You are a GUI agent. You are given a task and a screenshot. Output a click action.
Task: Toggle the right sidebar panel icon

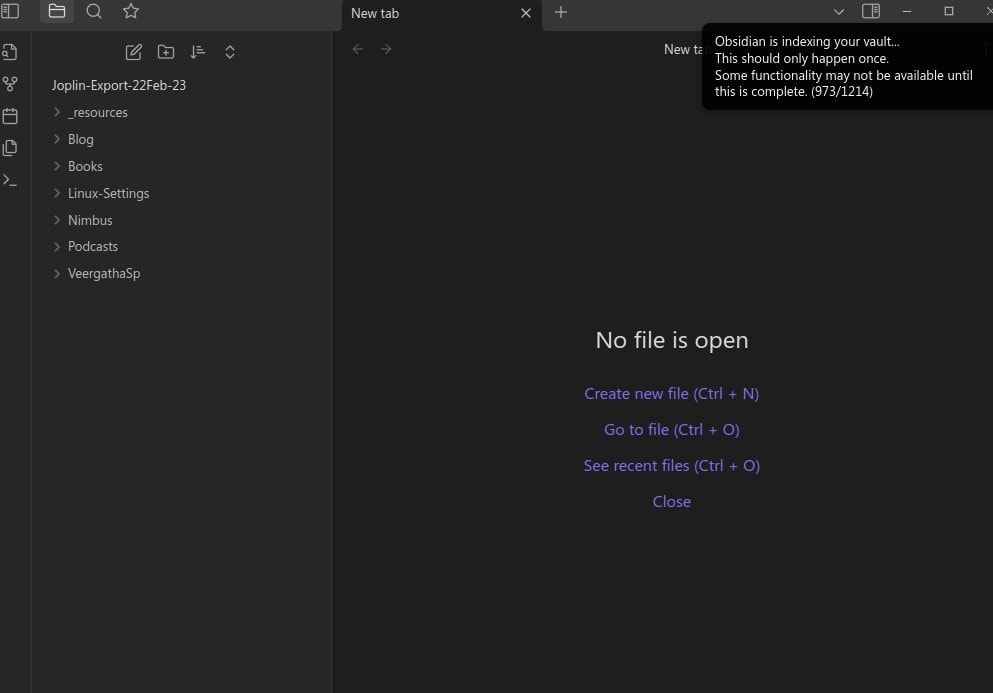pos(871,11)
